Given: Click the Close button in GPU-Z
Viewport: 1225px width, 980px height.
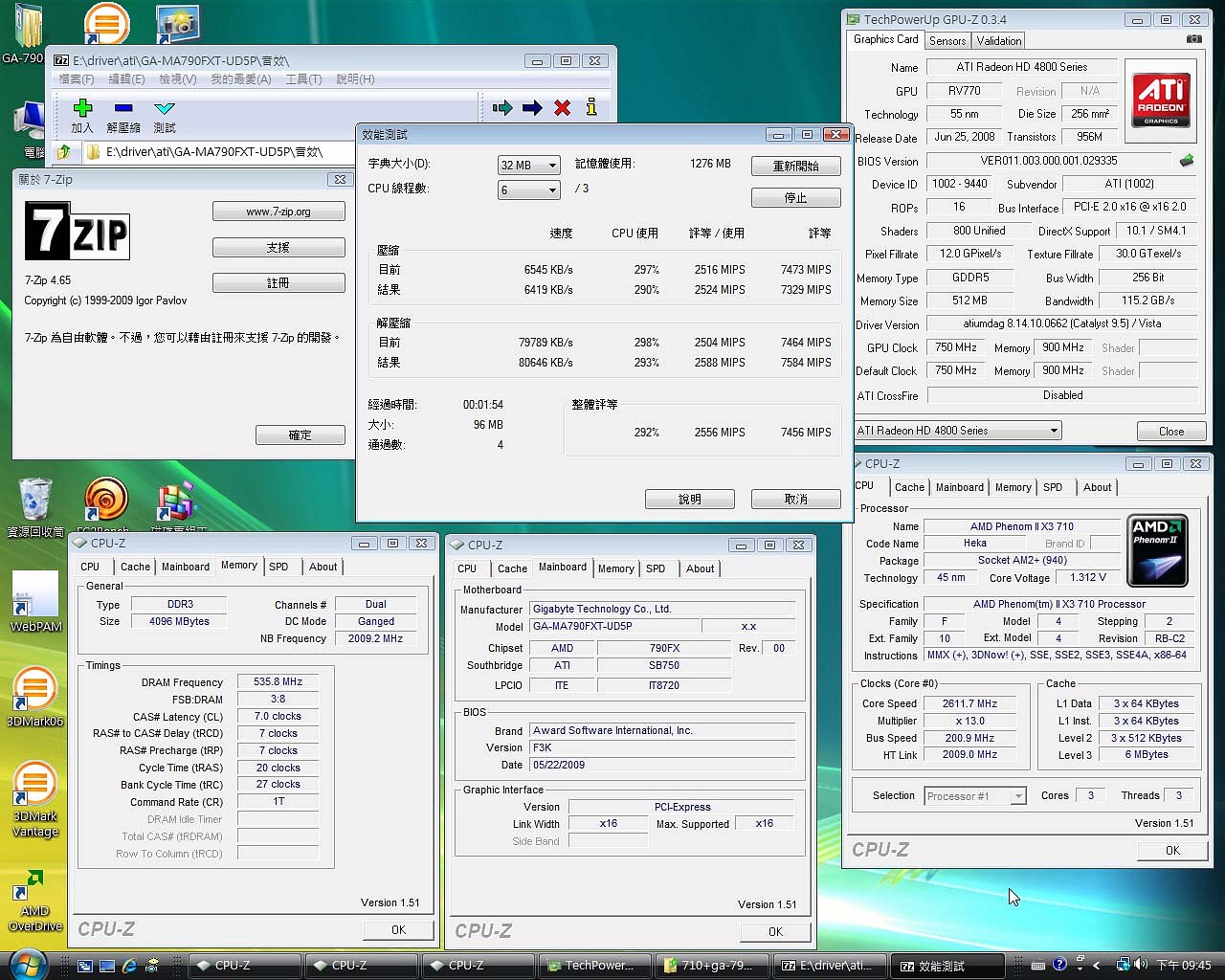Looking at the screenshot, I should click(1171, 432).
